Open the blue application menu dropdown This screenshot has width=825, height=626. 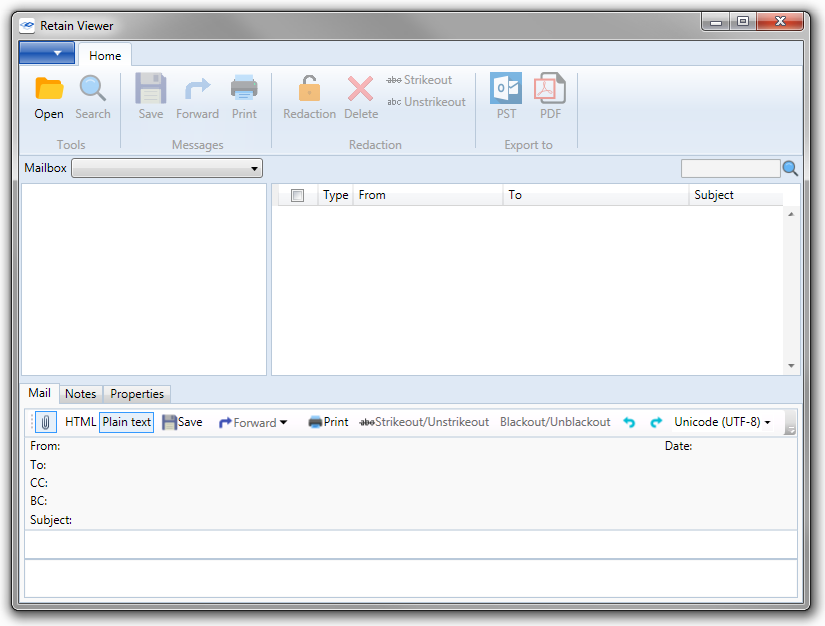tap(47, 53)
